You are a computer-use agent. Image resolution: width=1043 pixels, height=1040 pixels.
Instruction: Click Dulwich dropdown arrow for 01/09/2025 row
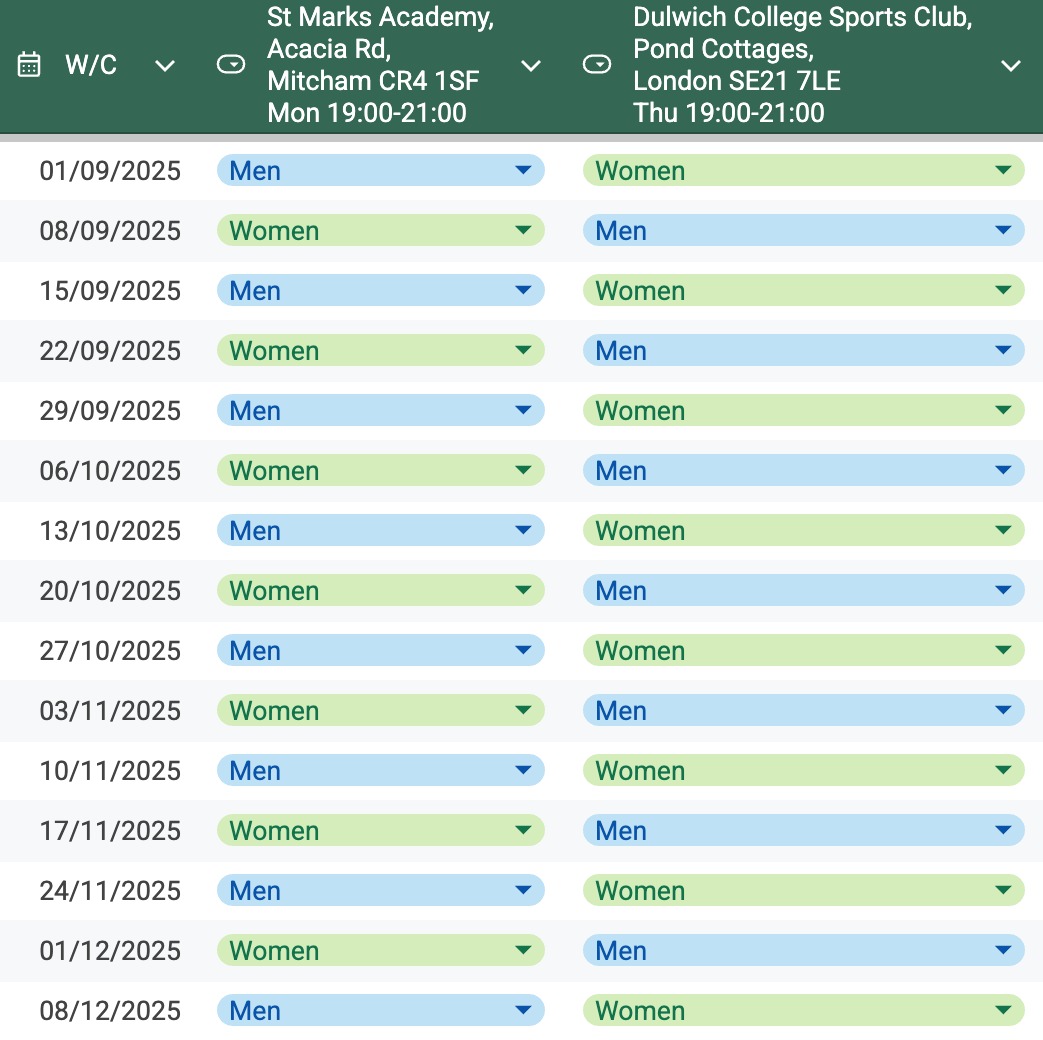coord(1003,171)
